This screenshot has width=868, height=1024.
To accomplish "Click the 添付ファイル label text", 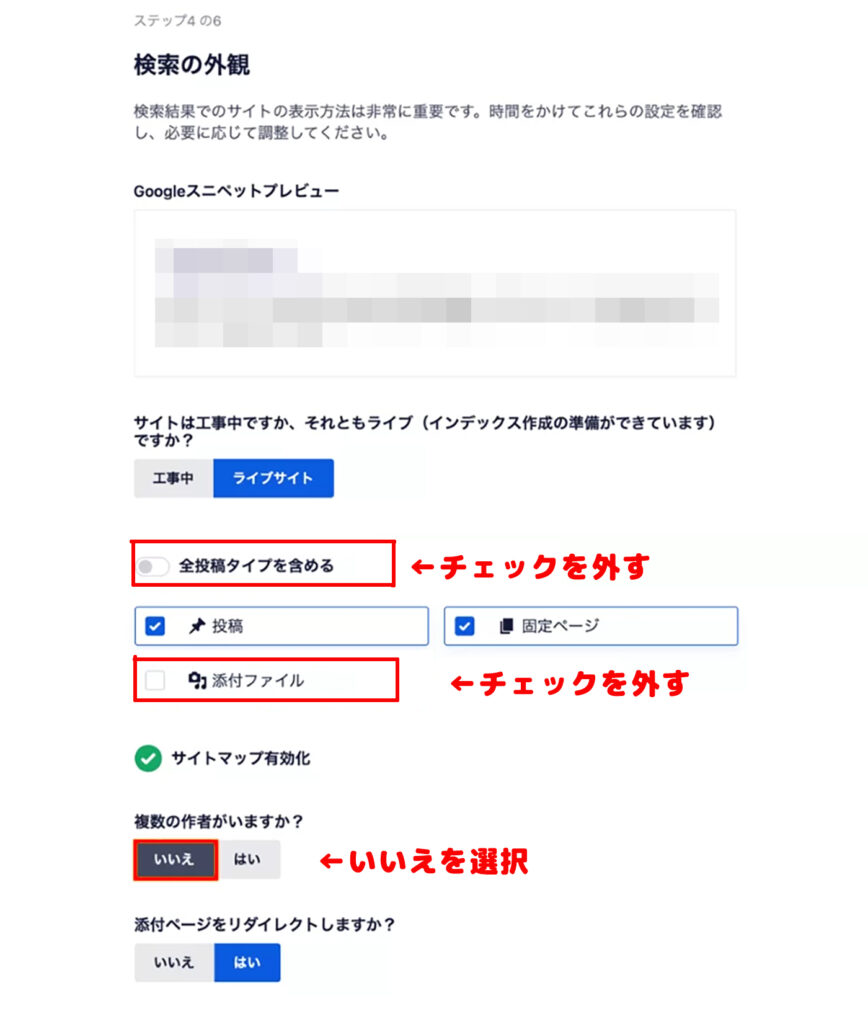I will 258,680.
